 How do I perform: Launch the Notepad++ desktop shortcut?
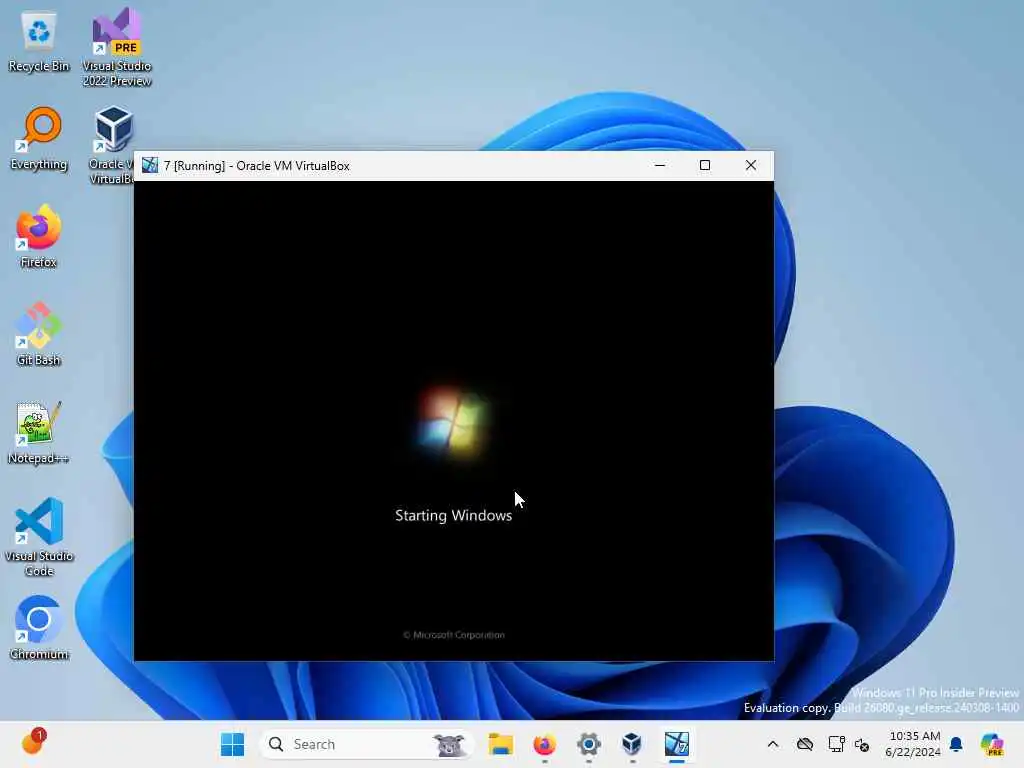pyautogui.click(x=39, y=432)
